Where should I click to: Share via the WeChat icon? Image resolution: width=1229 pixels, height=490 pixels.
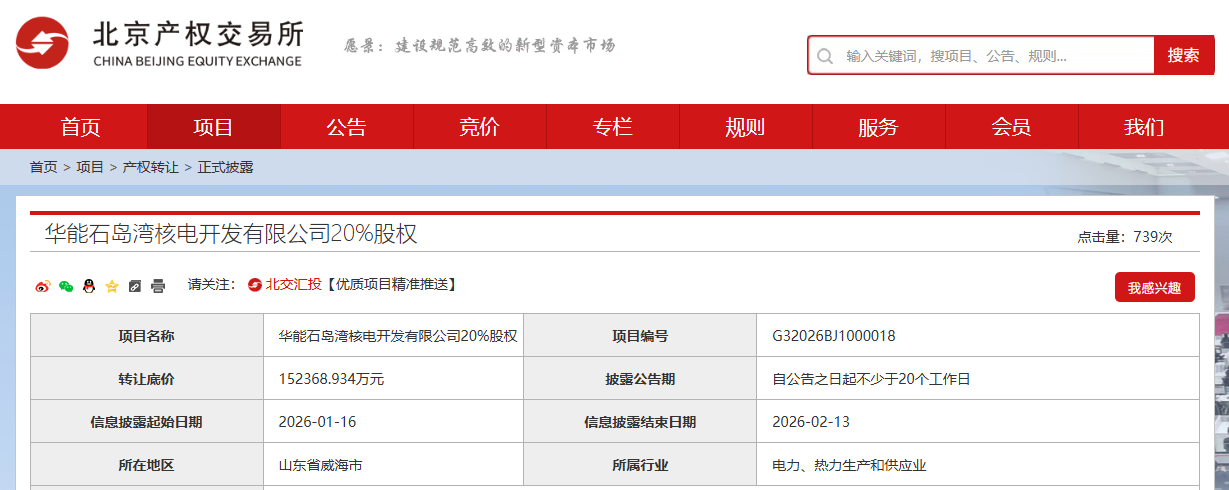[66, 286]
